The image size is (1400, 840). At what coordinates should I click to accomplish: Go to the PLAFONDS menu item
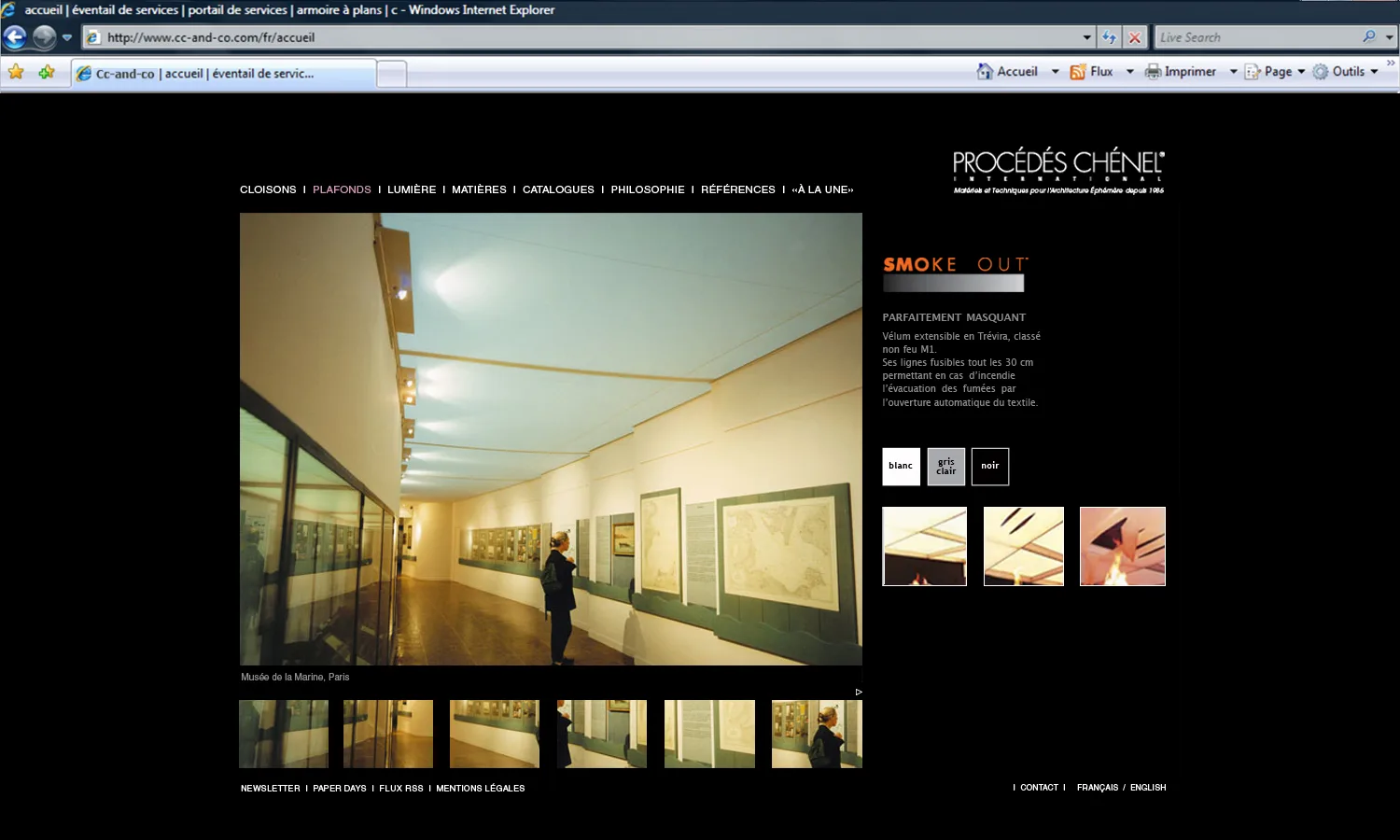click(x=342, y=189)
